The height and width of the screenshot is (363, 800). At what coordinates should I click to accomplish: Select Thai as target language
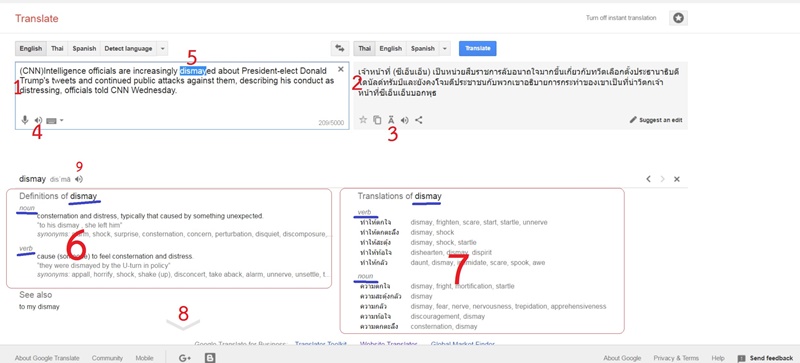click(x=364, y=49)
